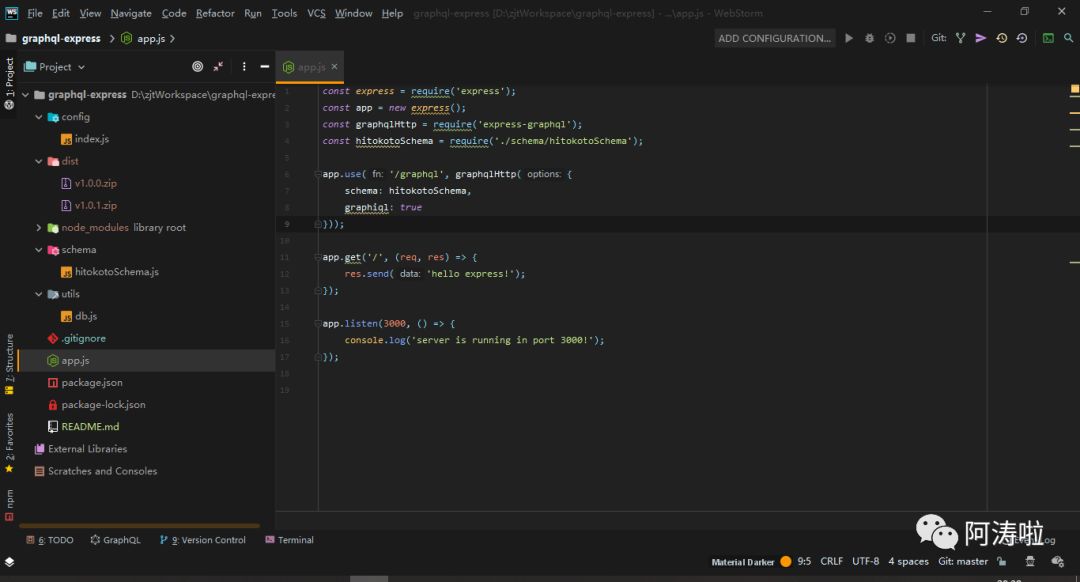This screenshot has width=1080, height=582.
Task: Click the Debug bug icon
Action: [869, 38]
